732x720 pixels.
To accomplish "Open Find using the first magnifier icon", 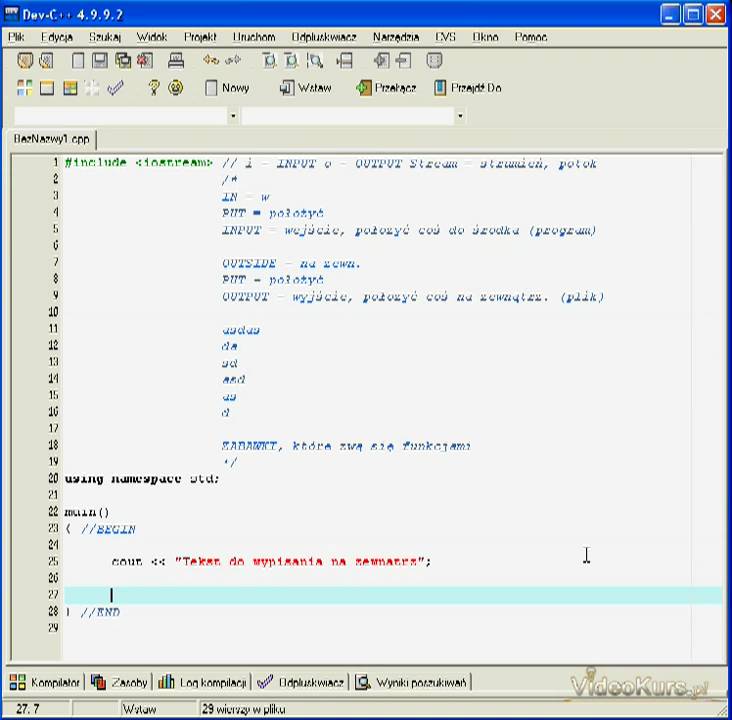I will [x=269, y=61].
